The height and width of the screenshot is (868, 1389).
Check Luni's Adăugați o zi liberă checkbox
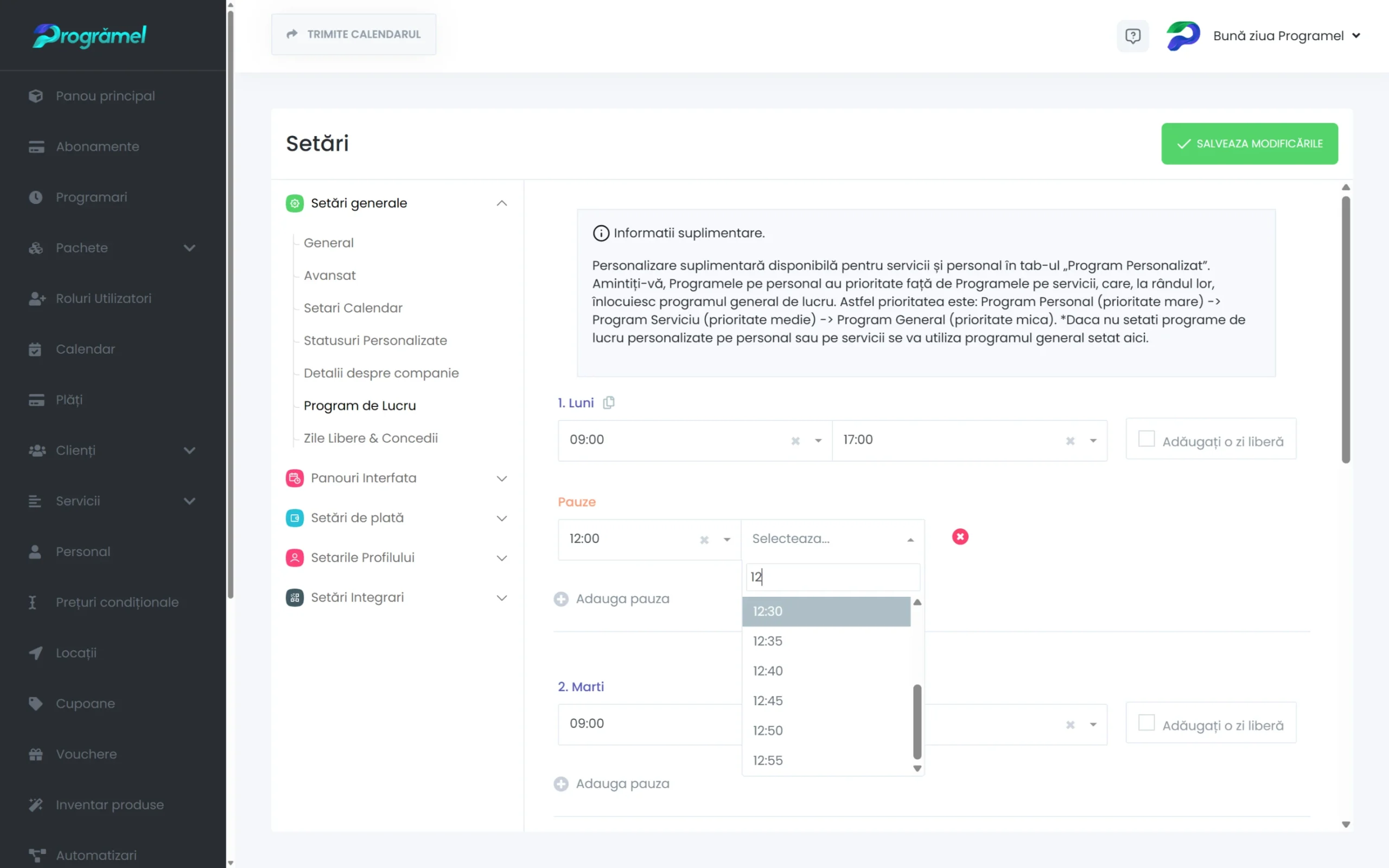click(1146, 438)
